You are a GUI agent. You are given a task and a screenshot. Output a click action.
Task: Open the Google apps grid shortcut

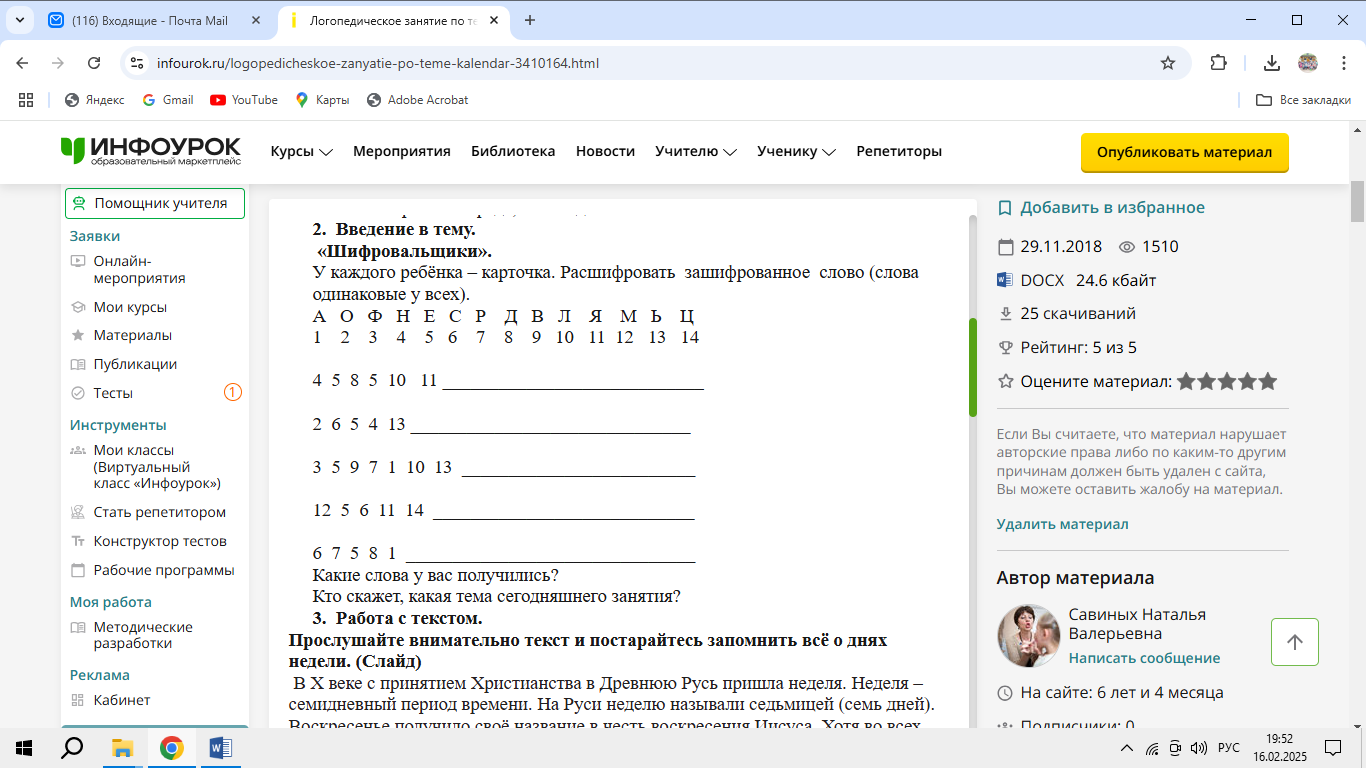click(26, 100)
